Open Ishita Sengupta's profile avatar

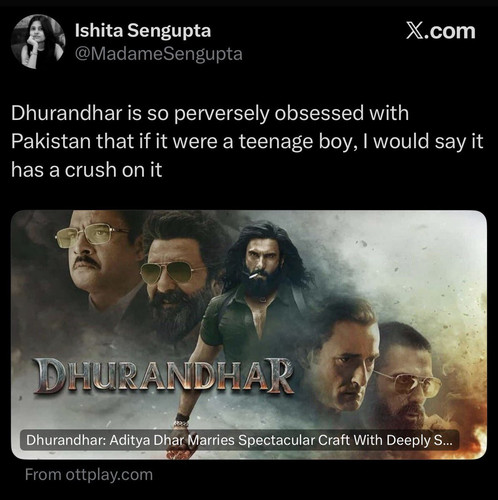pos(38,41)
